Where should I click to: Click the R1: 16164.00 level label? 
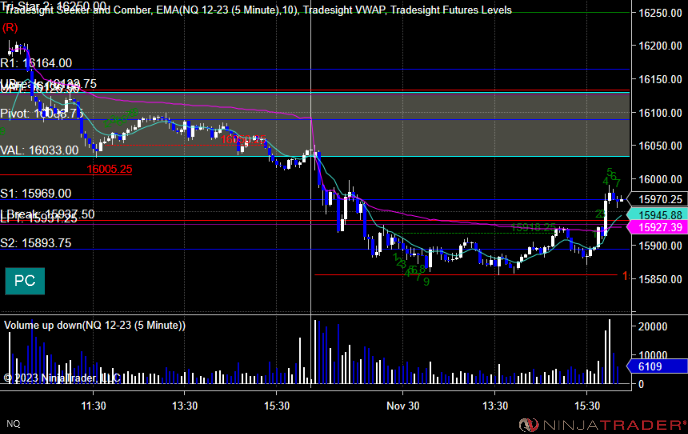pyautogui.click(x=36, y=63)
